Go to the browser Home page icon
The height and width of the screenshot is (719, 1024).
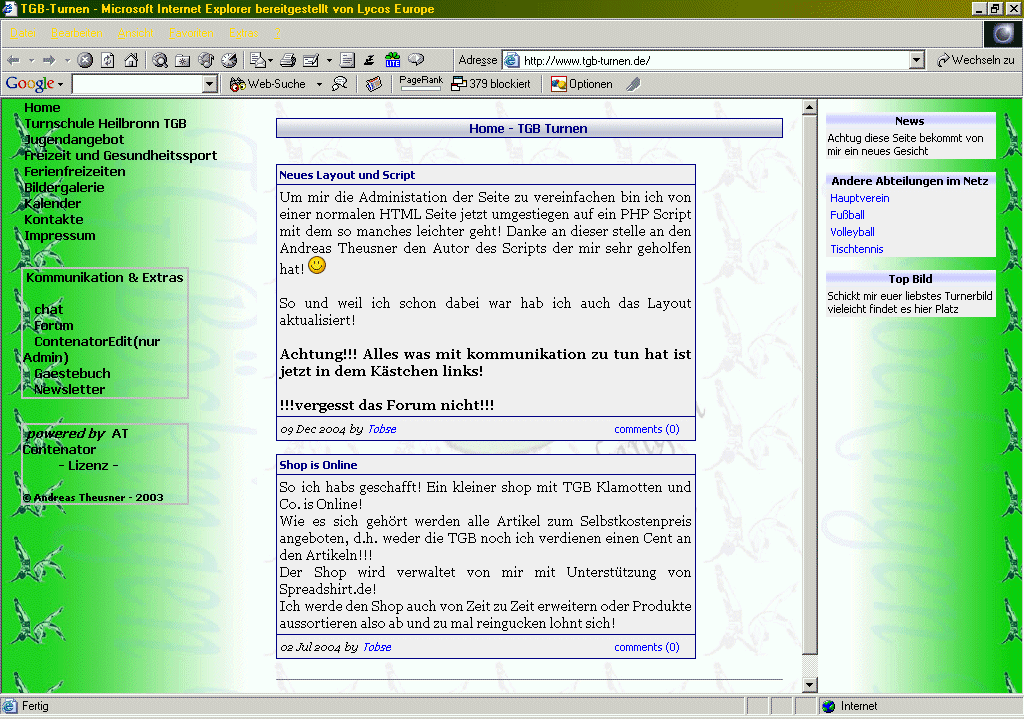131,60
